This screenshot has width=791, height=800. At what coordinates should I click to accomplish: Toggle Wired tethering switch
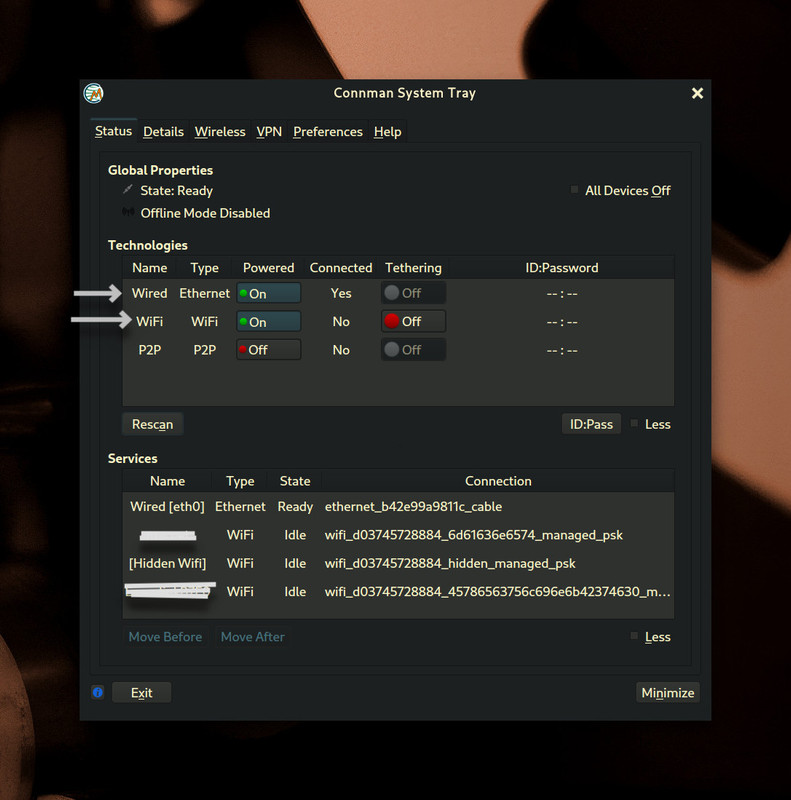413,293
